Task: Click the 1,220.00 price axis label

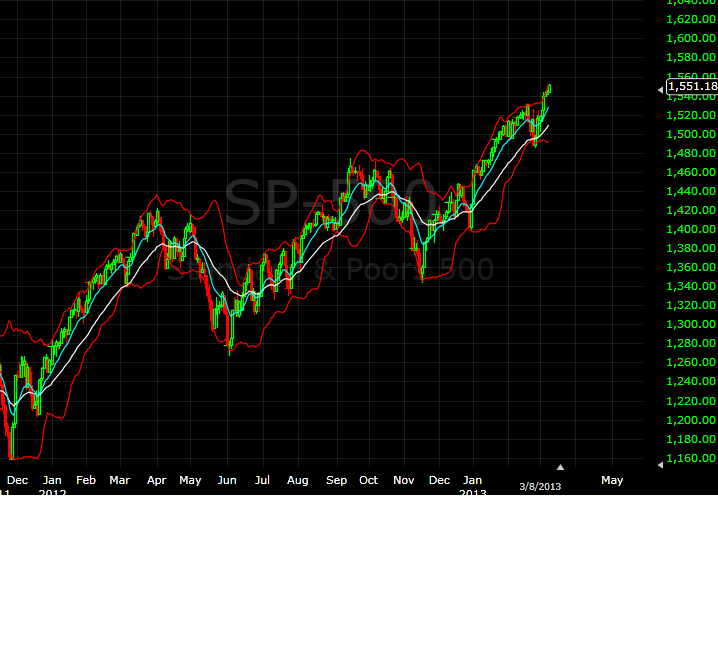Action: point(691,401)
